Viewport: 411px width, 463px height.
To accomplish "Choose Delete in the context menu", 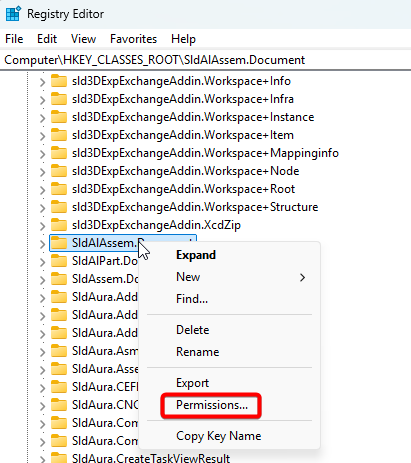I will (193, 330).
